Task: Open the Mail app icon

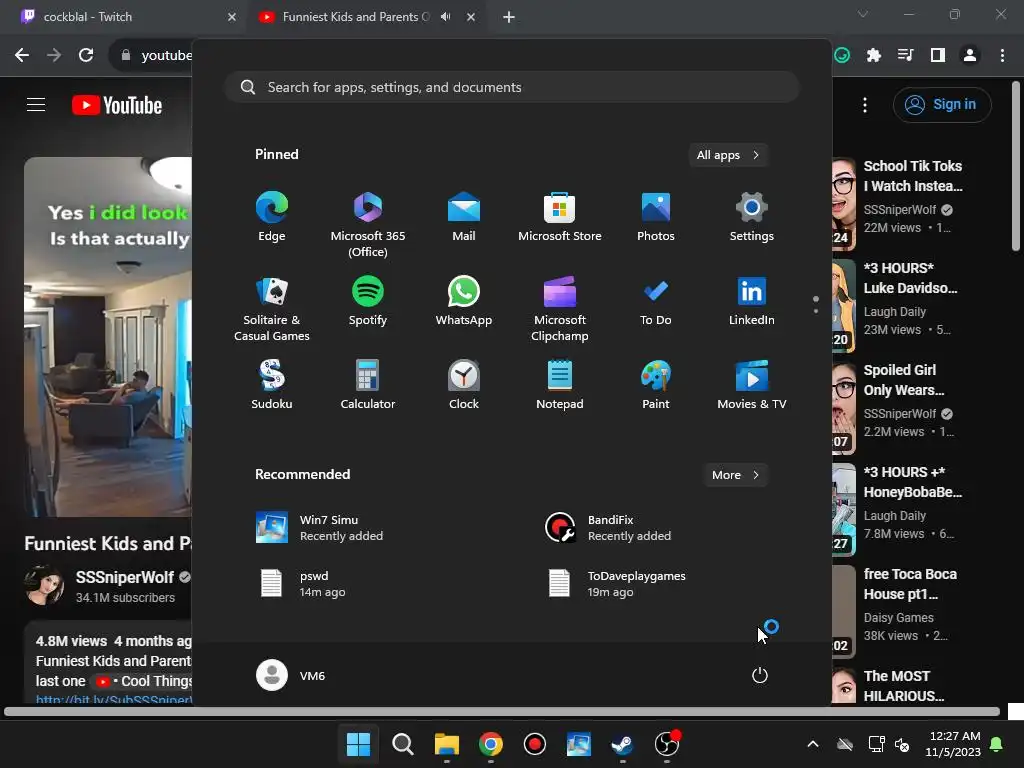Action: point(464,217)
